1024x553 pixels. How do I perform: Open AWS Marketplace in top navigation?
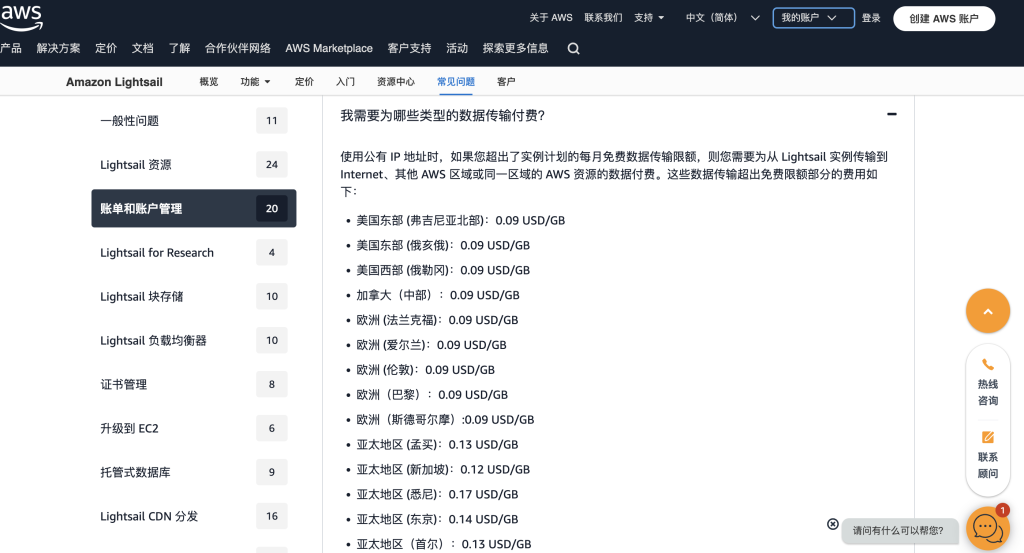[328, 48]
